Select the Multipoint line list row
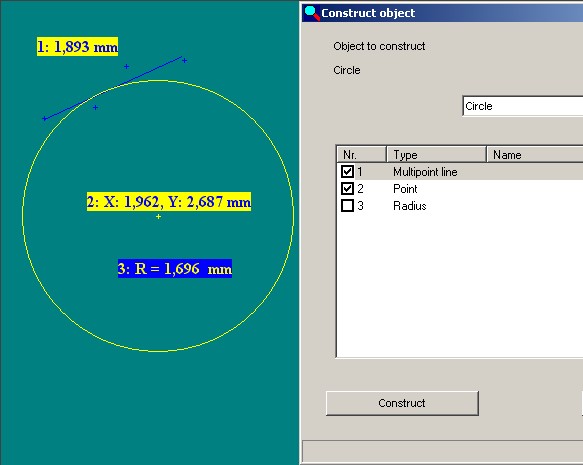The height and width of the screenshot is (465, 583). (460, 172)
